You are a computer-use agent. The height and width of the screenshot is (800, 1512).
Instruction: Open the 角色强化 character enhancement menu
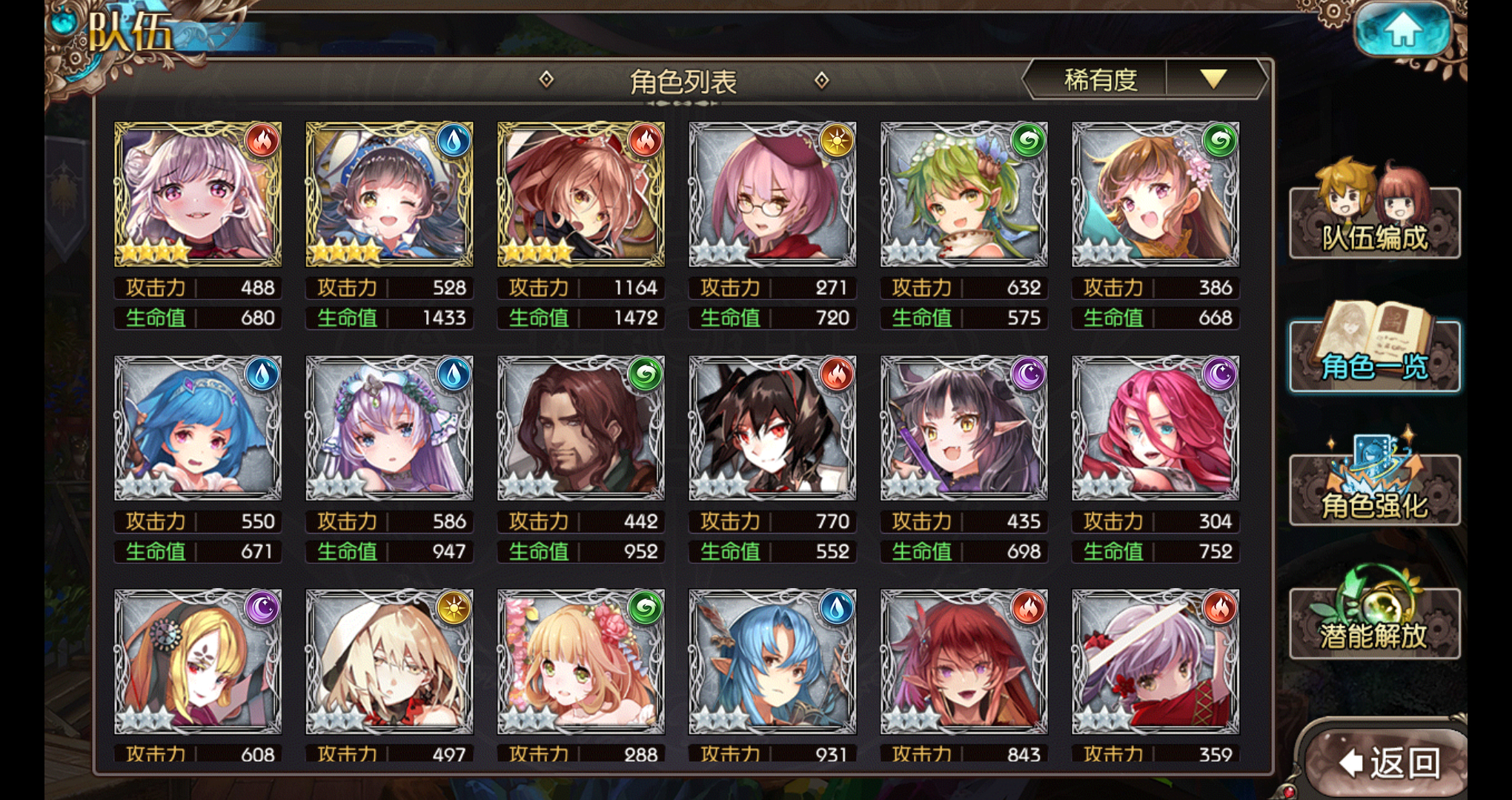(1375, 481)
